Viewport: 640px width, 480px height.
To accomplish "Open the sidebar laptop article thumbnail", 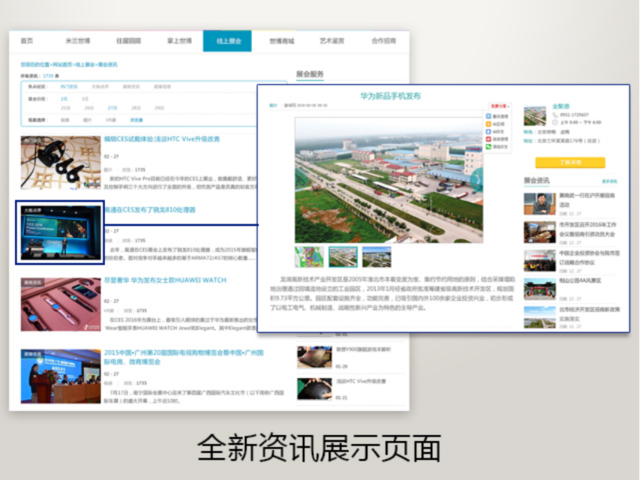I will point(314,357).
